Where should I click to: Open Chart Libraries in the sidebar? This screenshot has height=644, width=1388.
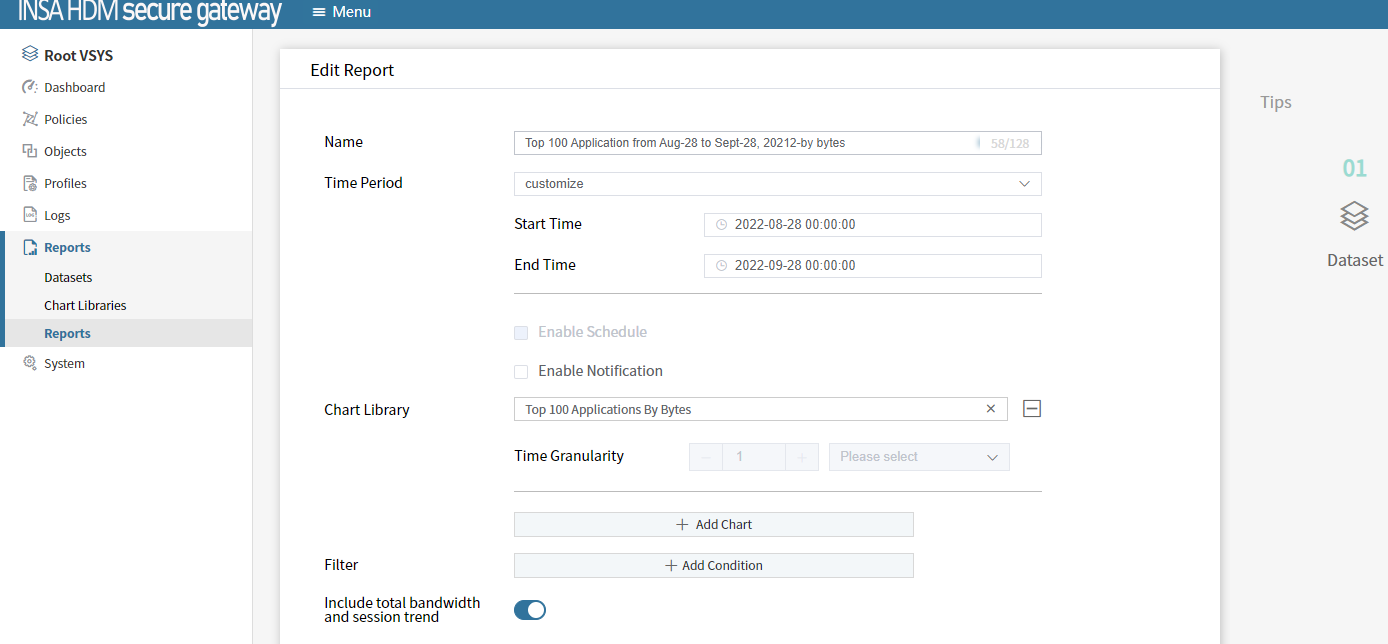85,305
